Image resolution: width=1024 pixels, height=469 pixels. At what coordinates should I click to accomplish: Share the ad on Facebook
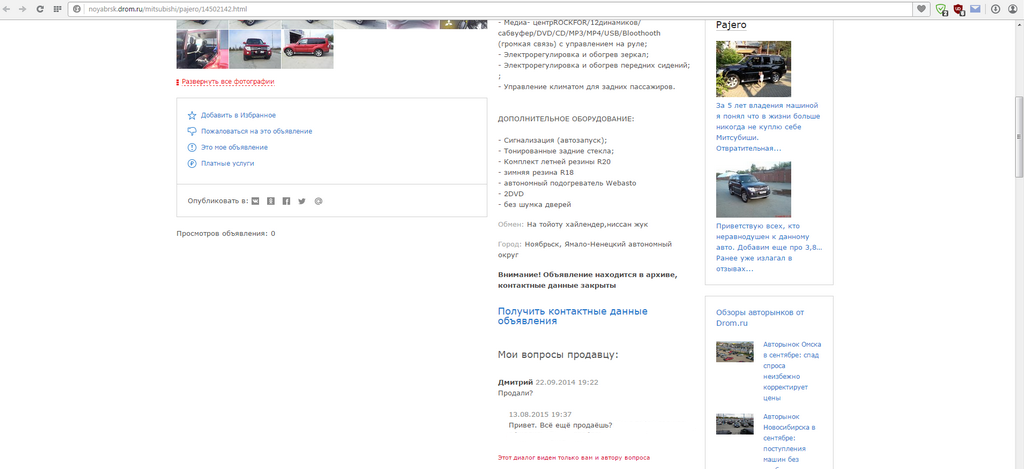coord(286,201)
